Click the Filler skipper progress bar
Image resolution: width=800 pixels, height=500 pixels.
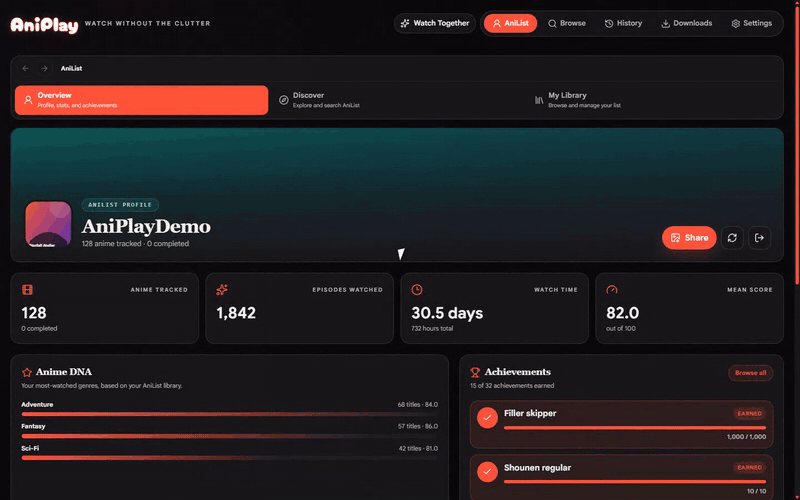point(635,428)
